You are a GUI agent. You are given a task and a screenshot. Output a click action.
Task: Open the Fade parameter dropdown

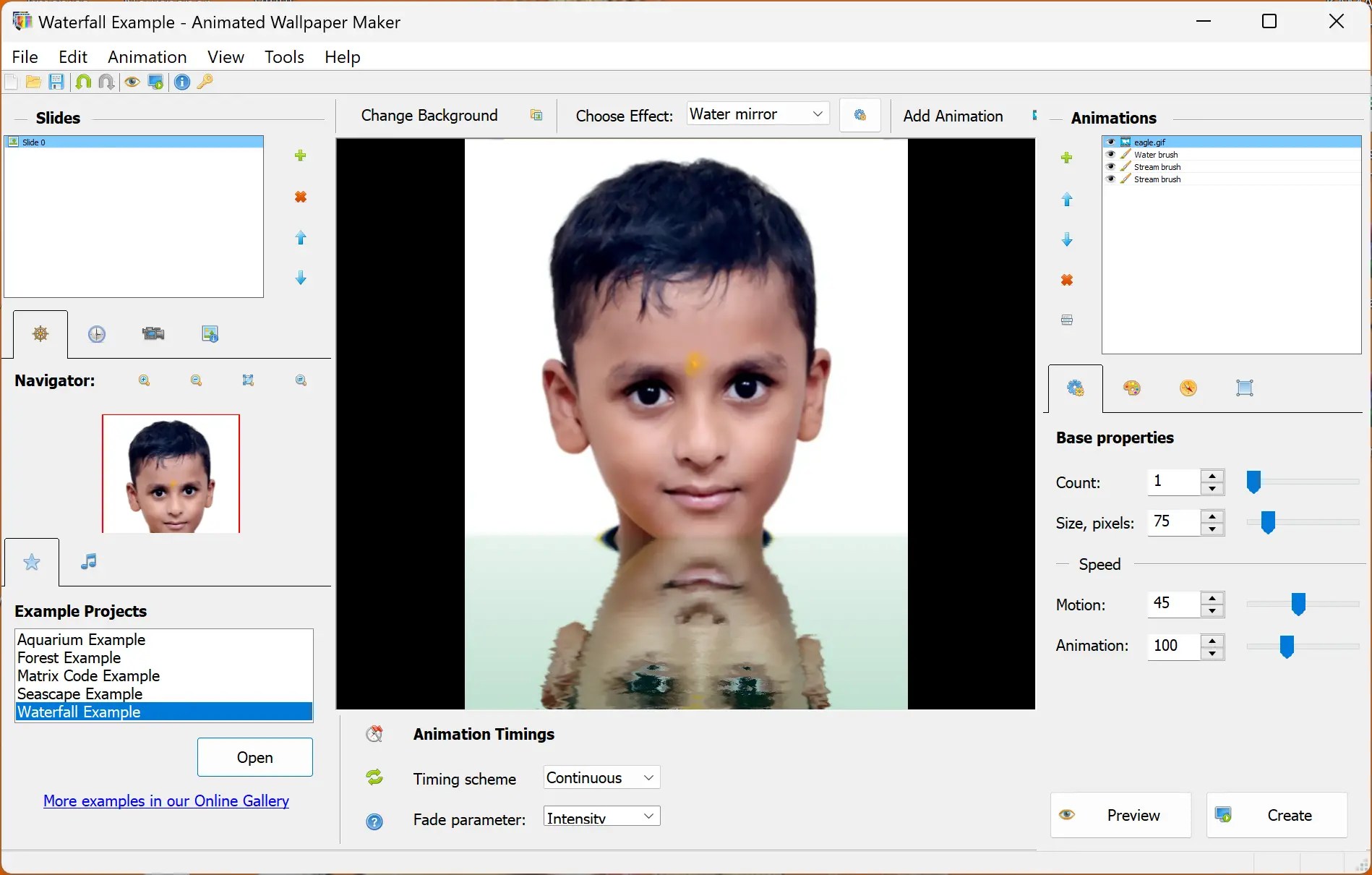(x=649, y=816)
